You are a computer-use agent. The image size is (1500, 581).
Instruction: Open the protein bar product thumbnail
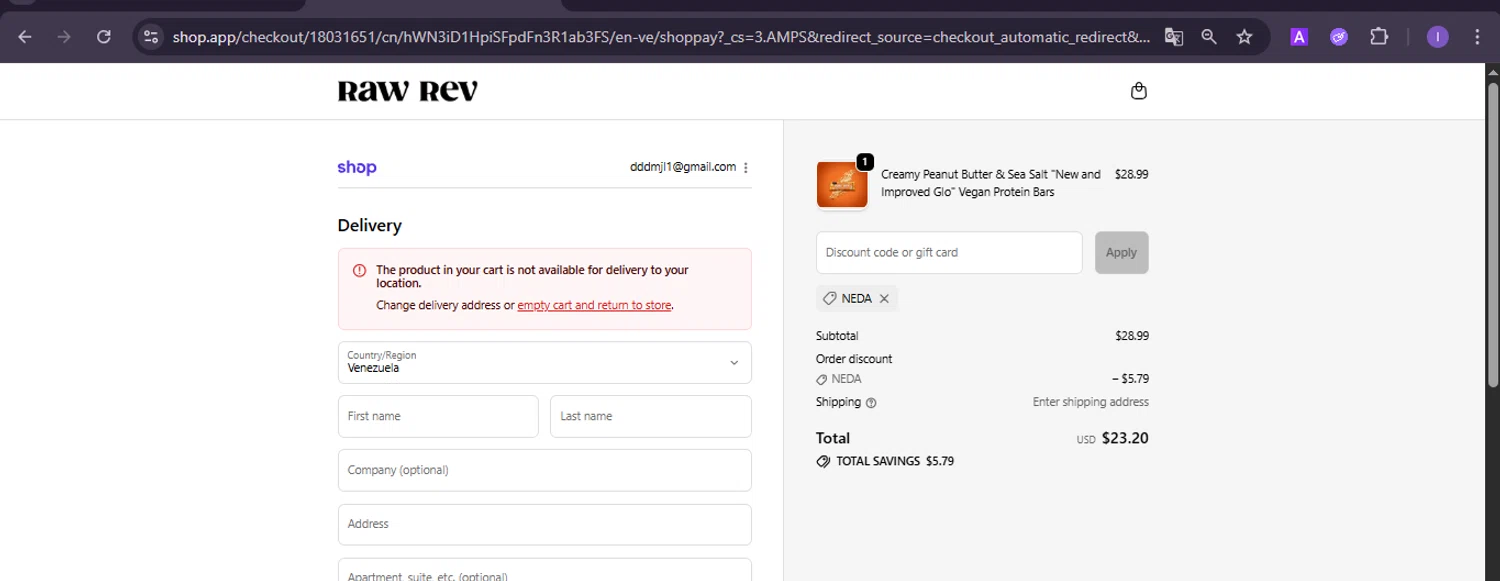[x=842, y=185]
